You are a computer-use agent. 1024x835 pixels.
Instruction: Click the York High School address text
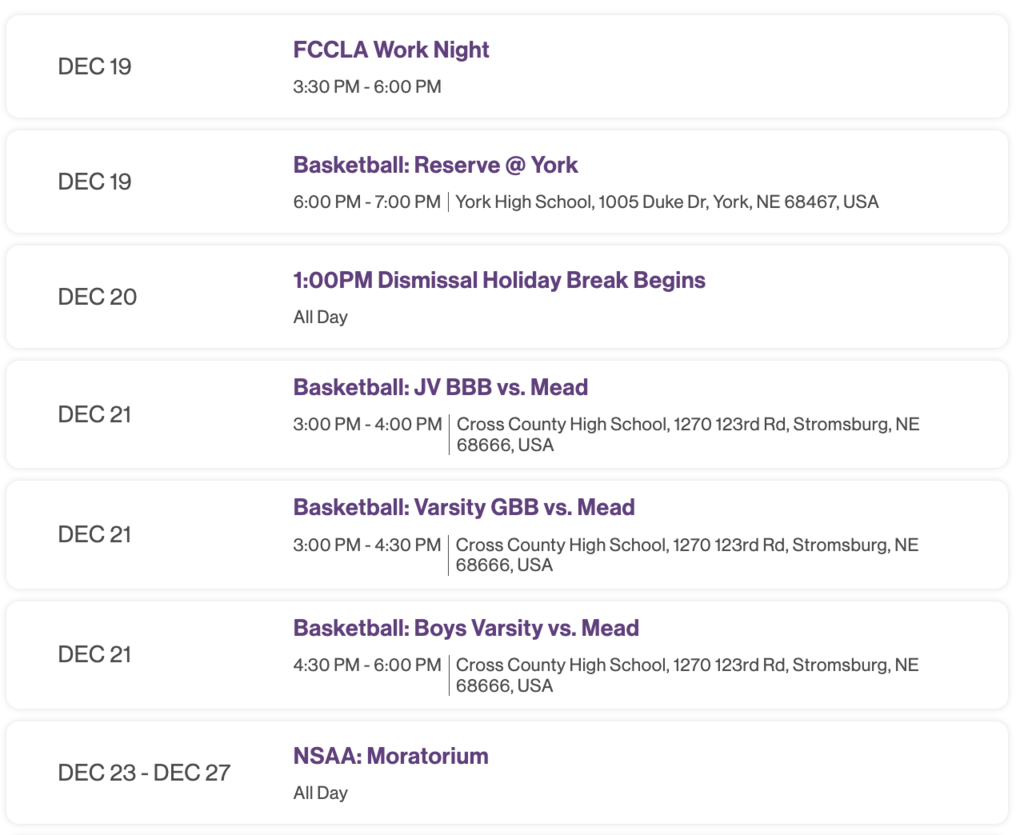667,202
